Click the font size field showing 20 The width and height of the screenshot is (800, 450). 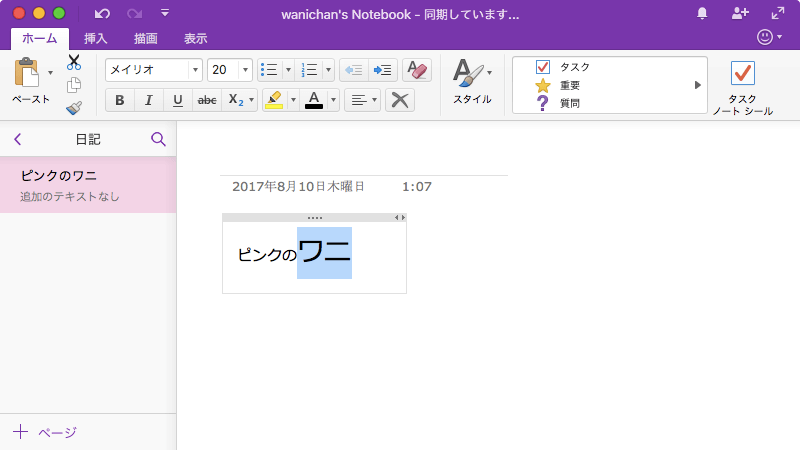(x=223, y=70)
